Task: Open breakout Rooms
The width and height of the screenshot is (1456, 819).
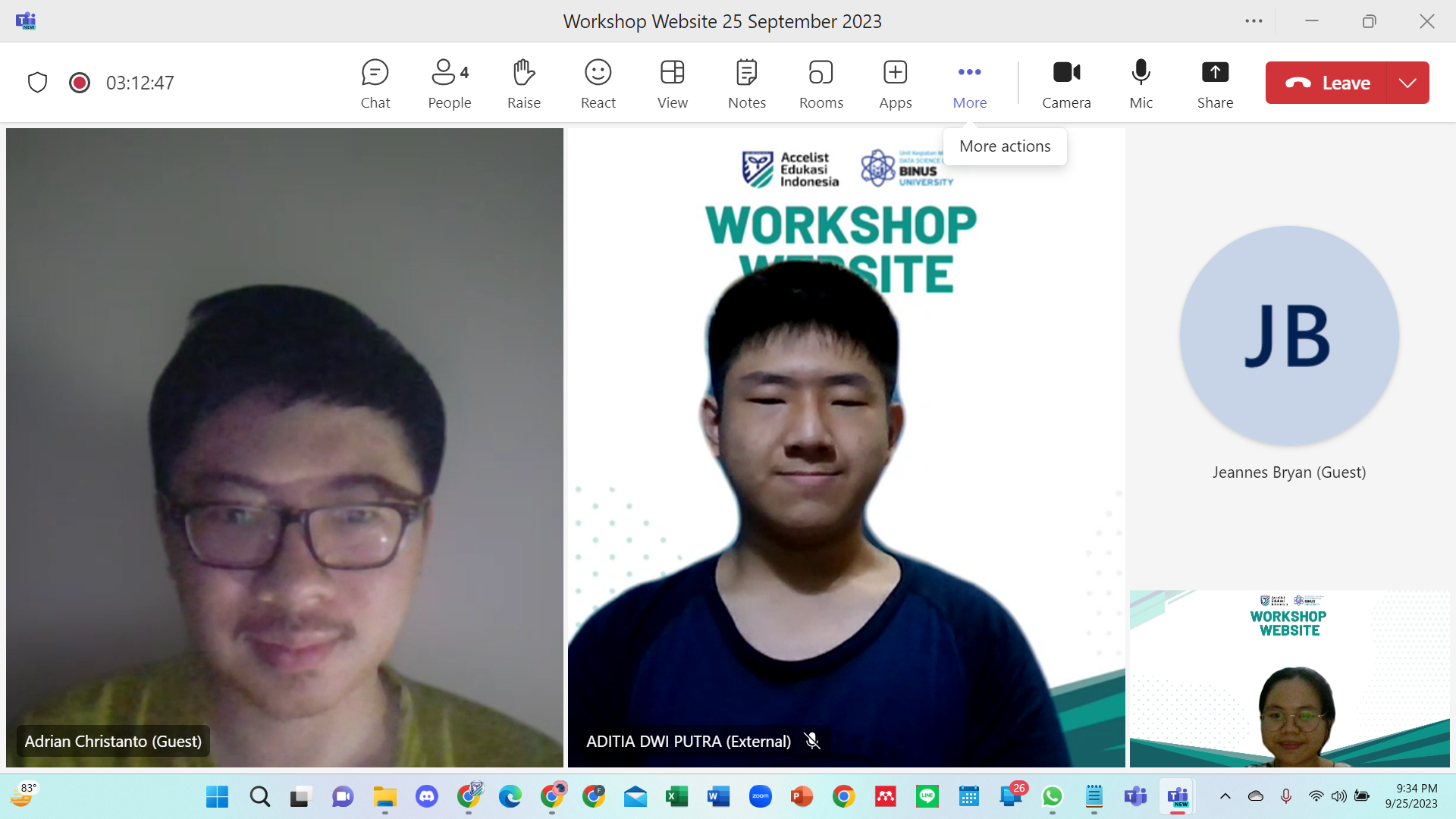Action: click(821, 83)
